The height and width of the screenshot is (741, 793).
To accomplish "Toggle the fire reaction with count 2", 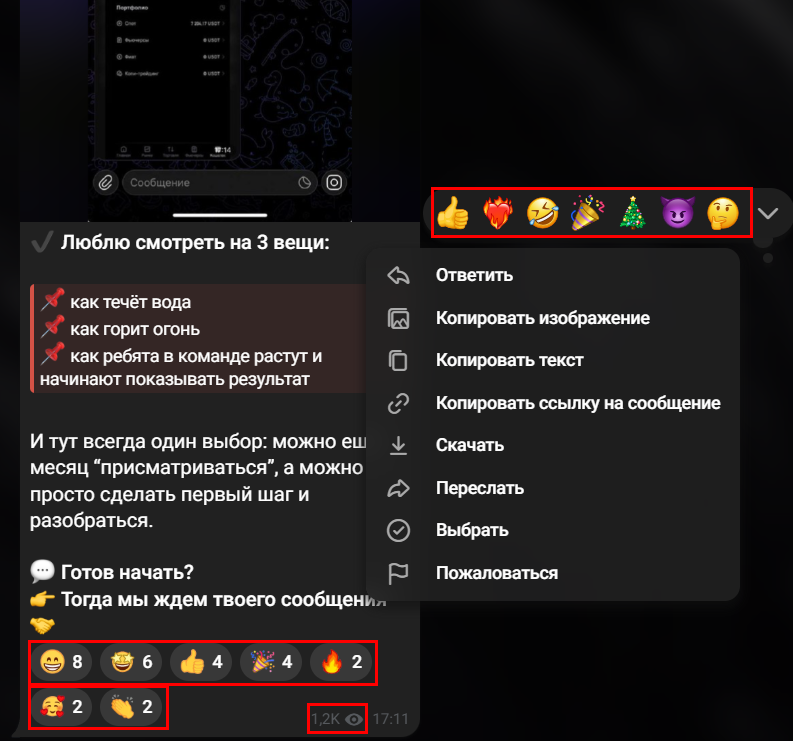I will tap(341, 662).
